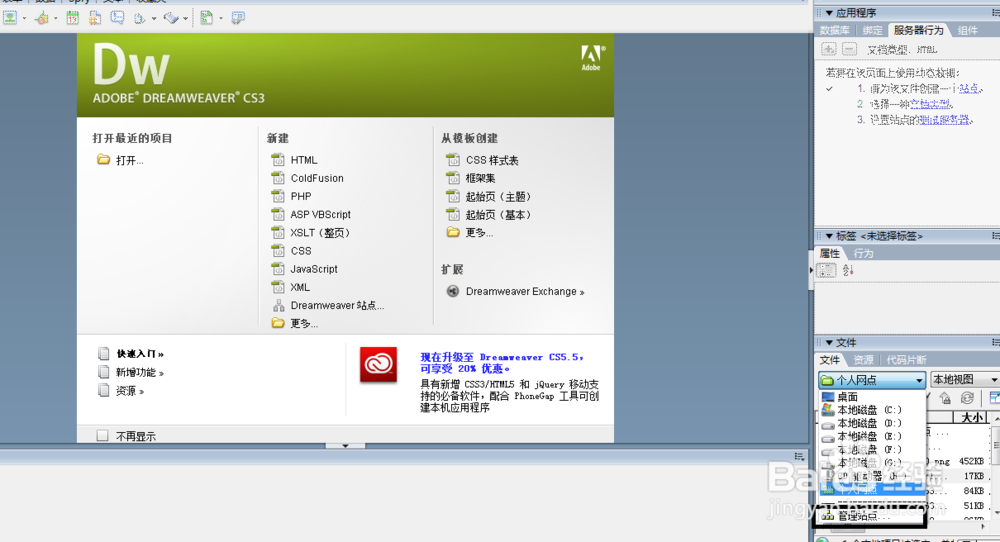Open the upgrade to Dreamweaver CS5.5 link
Image resolution: width=1000 pixels, height=542 pixels.
pyautogui.click(x=502, y=363)
